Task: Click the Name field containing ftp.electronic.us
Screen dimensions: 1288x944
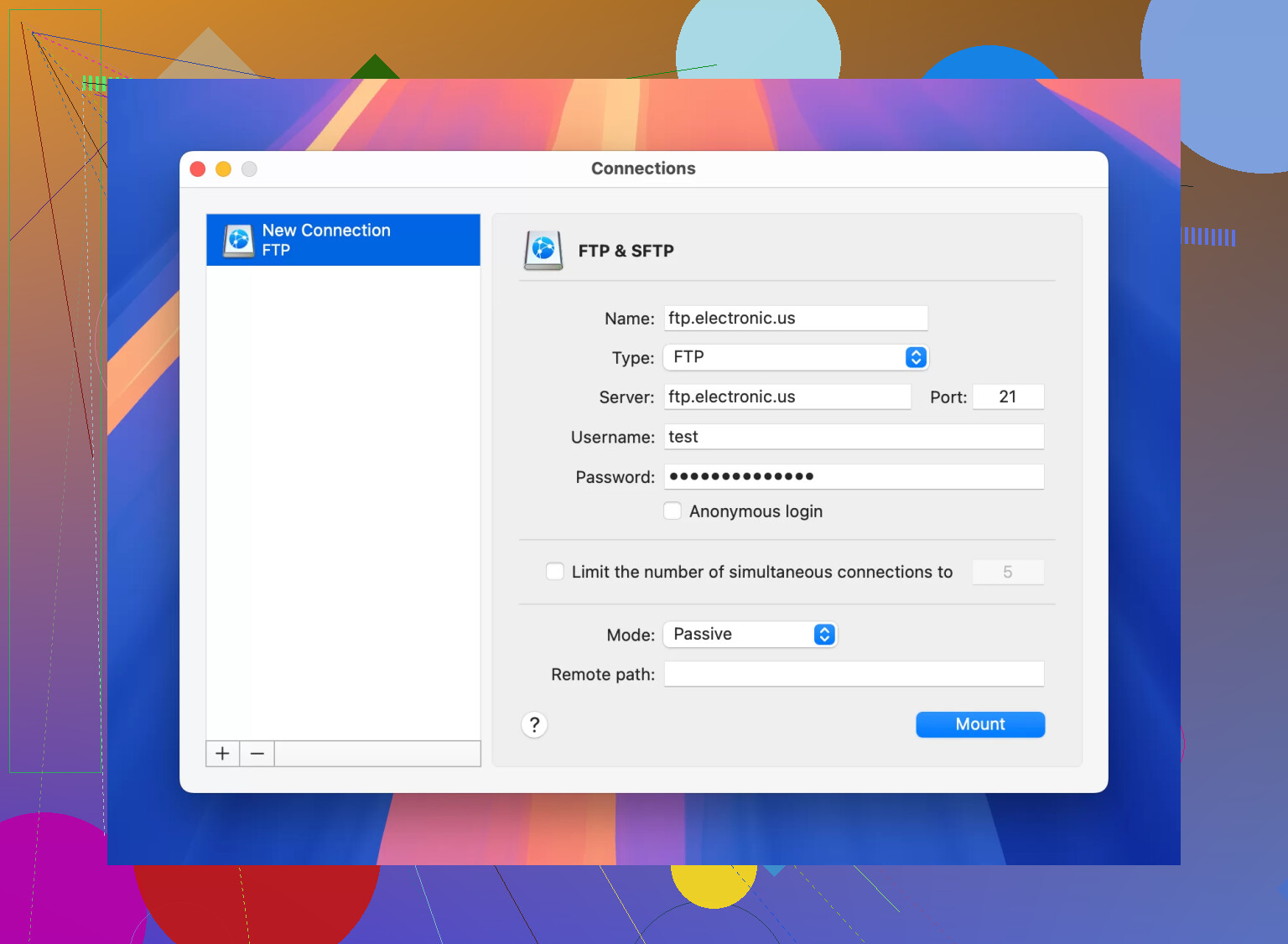Action: [x=795, y=319]
